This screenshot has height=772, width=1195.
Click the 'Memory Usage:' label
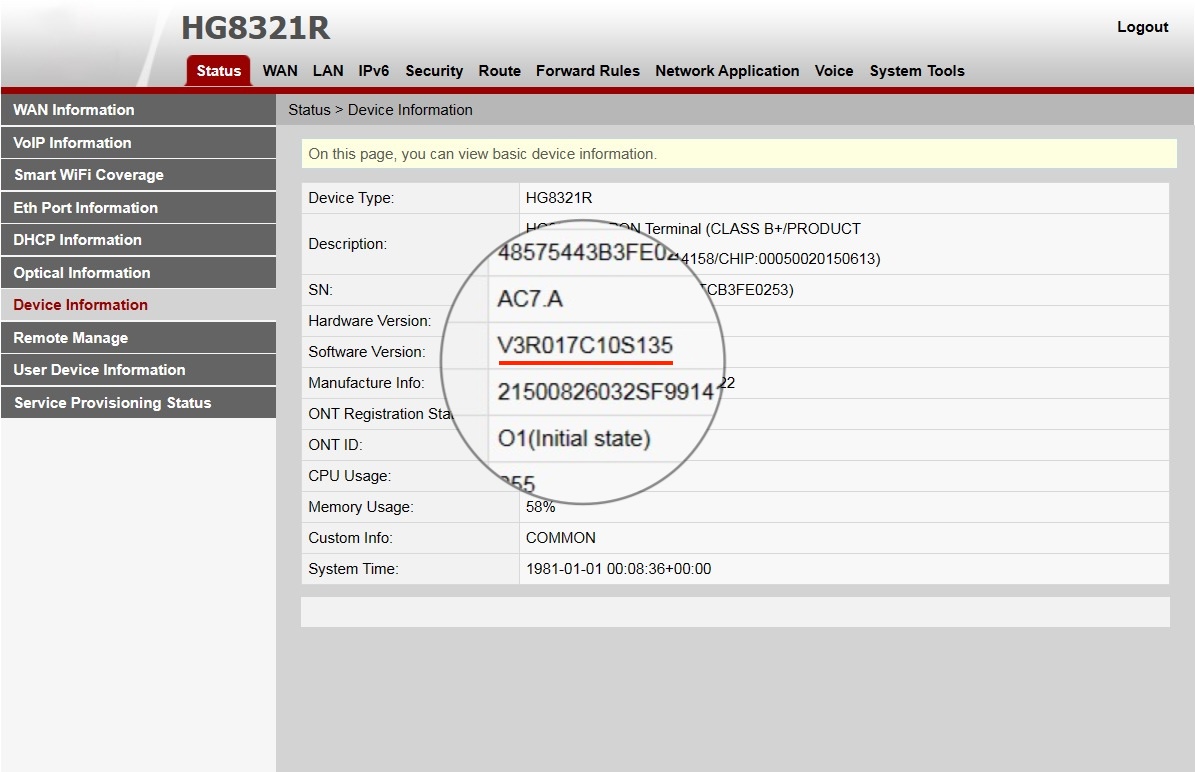pyautogui.click(x=360, y=507)
